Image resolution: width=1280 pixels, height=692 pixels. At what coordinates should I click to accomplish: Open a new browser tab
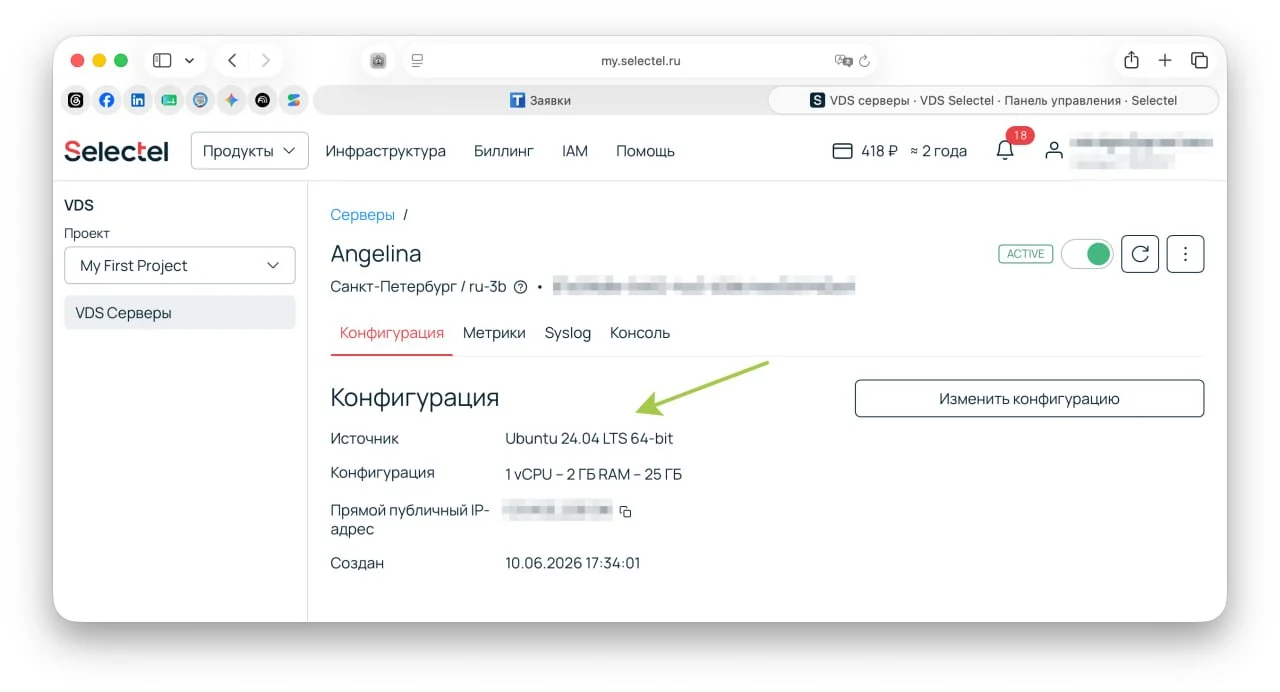[x=1165, y=60]
